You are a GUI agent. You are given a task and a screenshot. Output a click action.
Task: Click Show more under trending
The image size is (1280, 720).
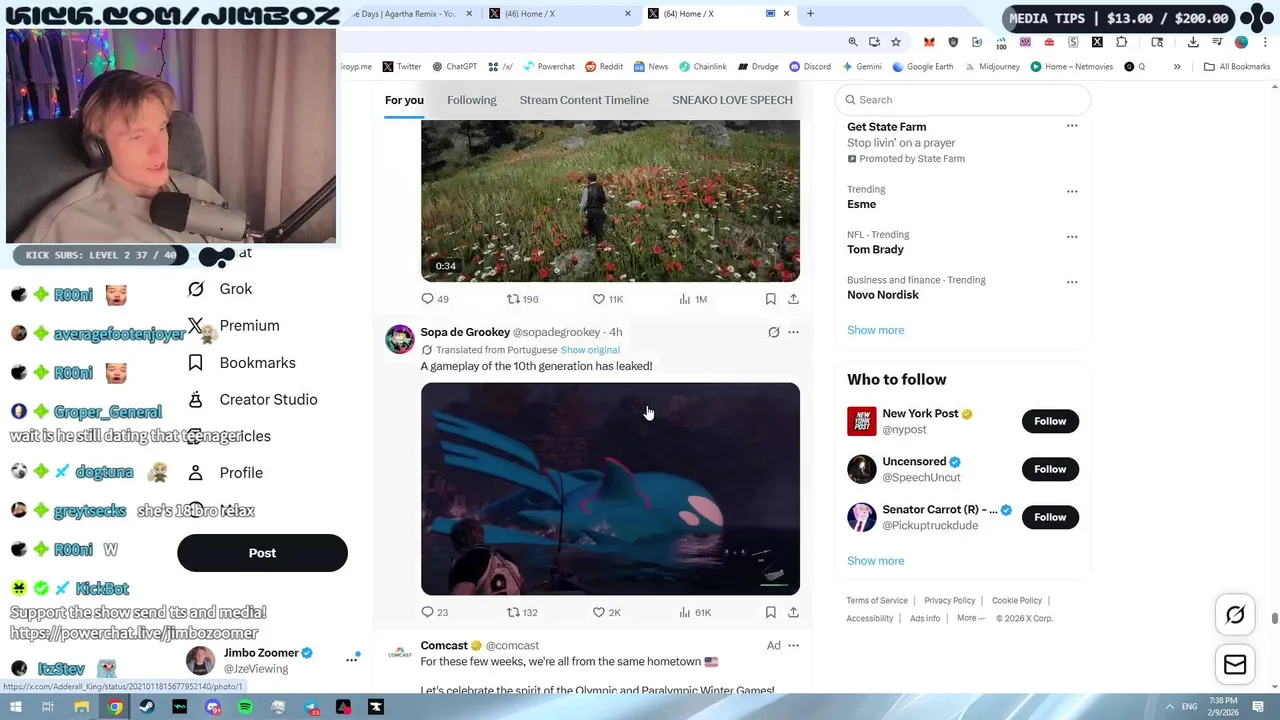(875, 330)
